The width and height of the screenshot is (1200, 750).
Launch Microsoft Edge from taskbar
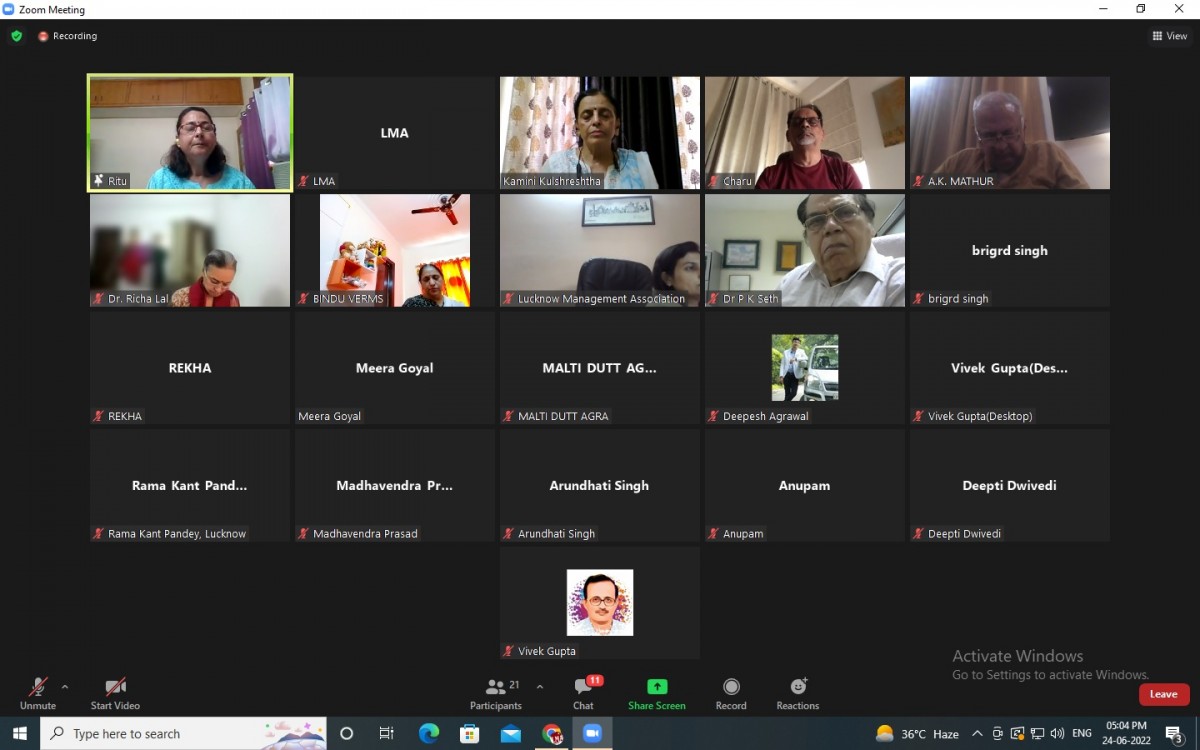click(x=429, y=733)
